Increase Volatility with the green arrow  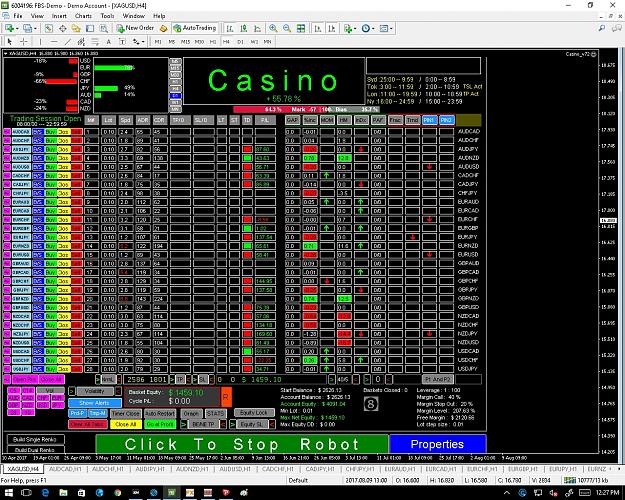pos(72,391)
